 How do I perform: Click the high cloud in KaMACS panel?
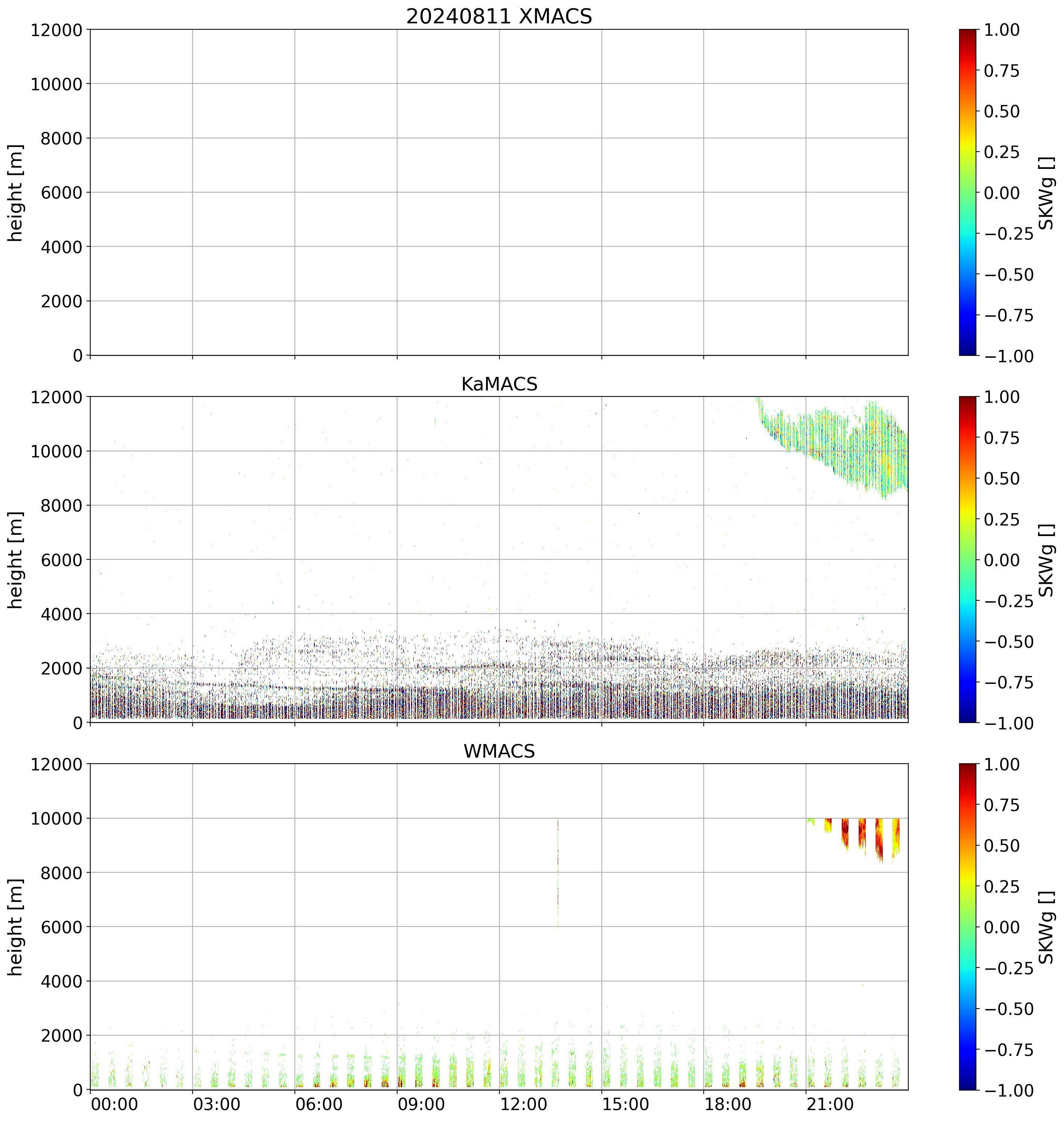(851, 448)
